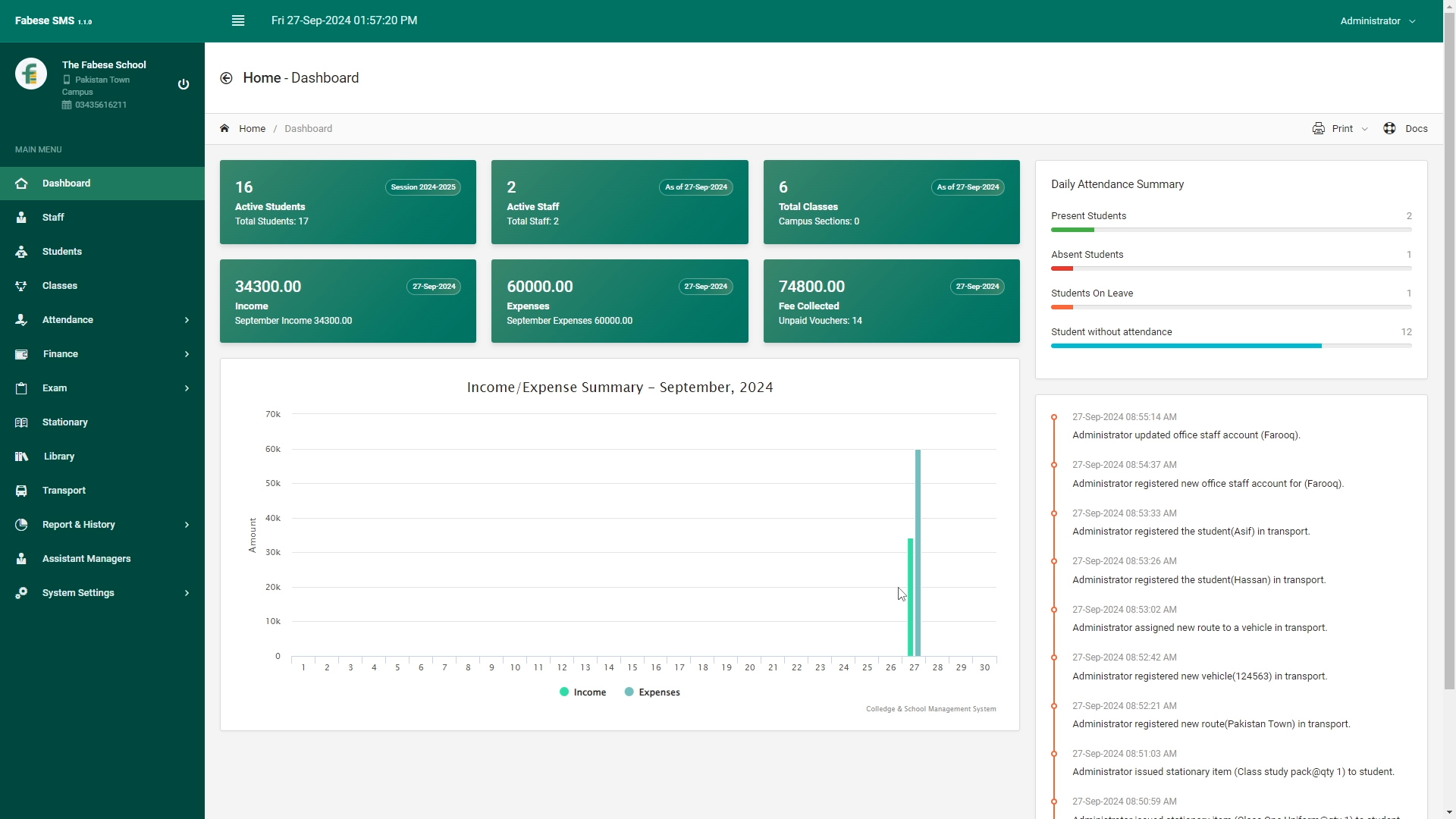Open the Library menu item

click(102, 457)
